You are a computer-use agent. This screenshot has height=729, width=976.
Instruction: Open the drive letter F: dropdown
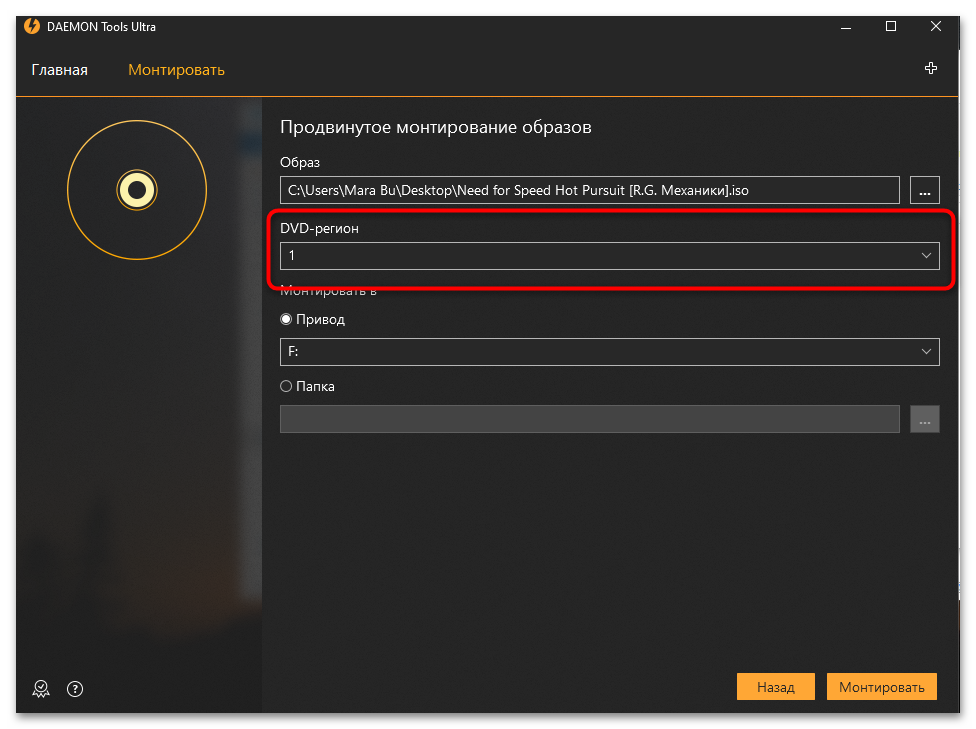(x=609, y=352)
